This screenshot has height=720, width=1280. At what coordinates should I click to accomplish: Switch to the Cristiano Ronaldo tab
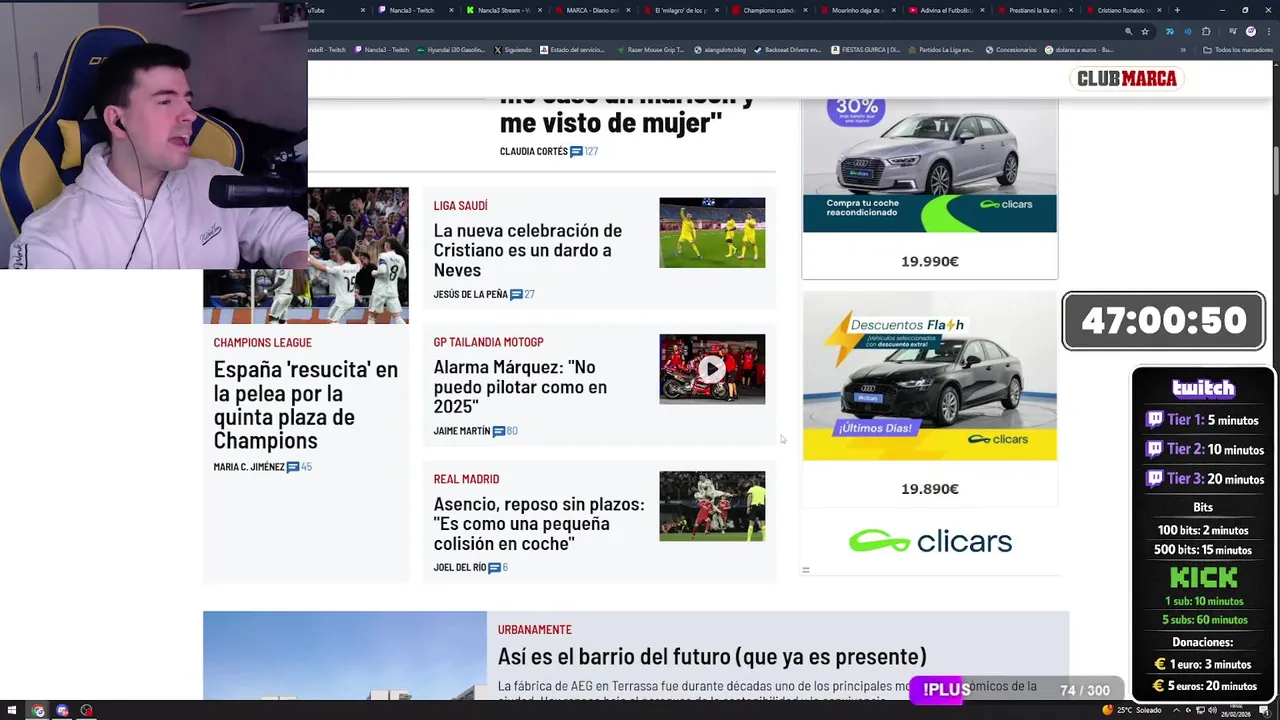(x=1122, y=10)
